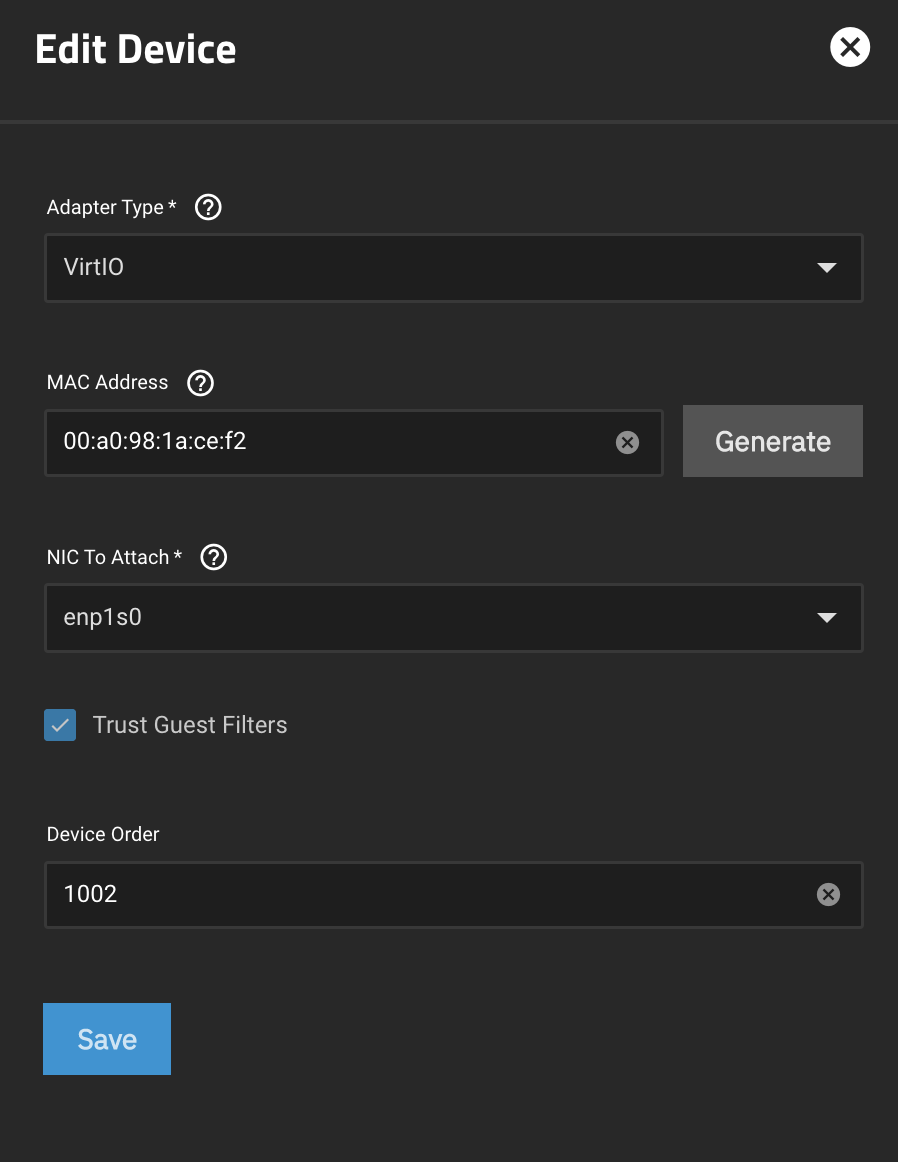Clear the MAC Address field

(x=627, y=442)
